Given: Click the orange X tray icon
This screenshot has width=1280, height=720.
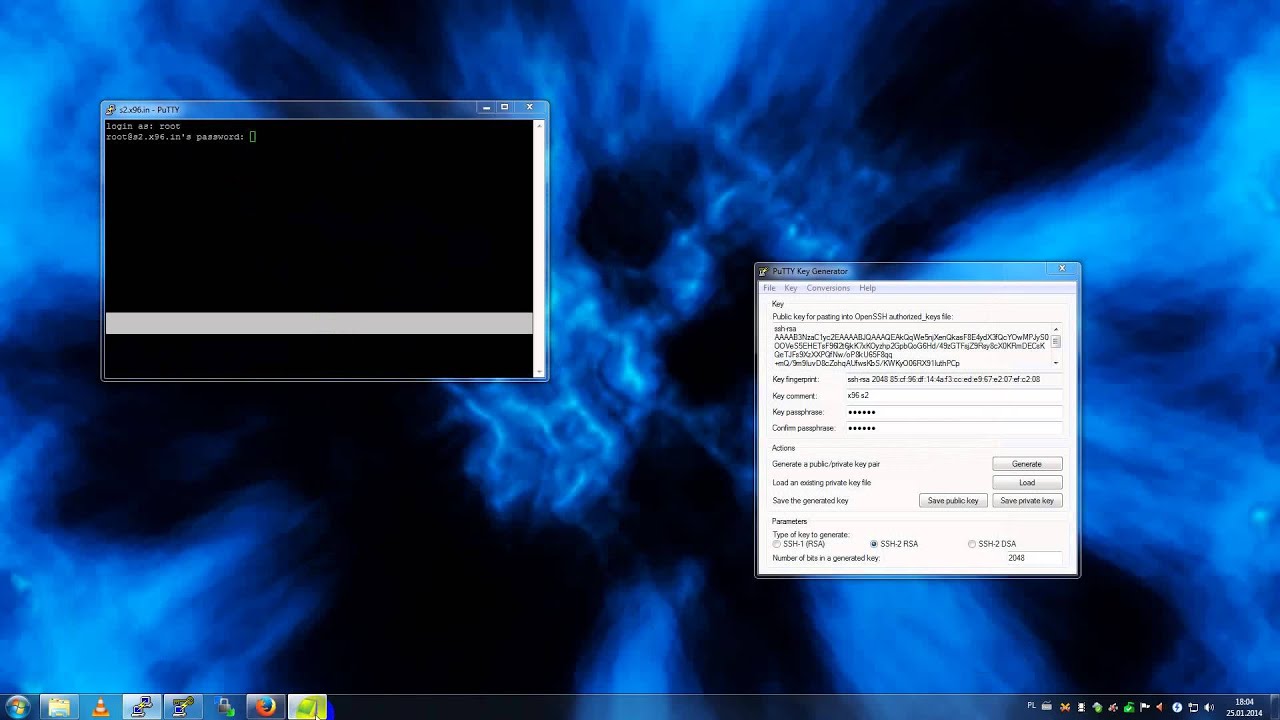Looking at the screenshot, I should click(1065, 708).
